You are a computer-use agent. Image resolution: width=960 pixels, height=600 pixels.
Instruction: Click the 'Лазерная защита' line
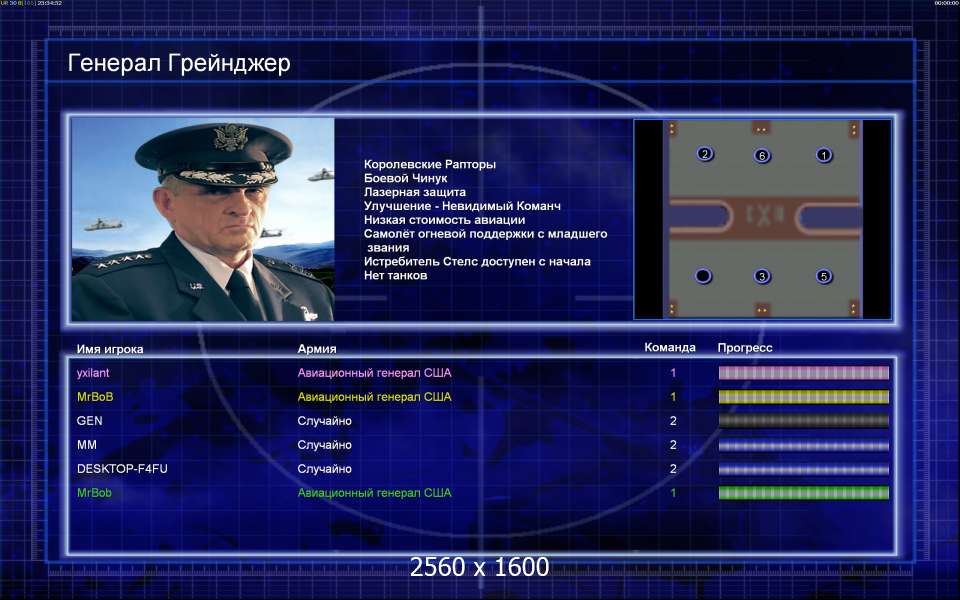pyautogui.click(x=414, y=192)
